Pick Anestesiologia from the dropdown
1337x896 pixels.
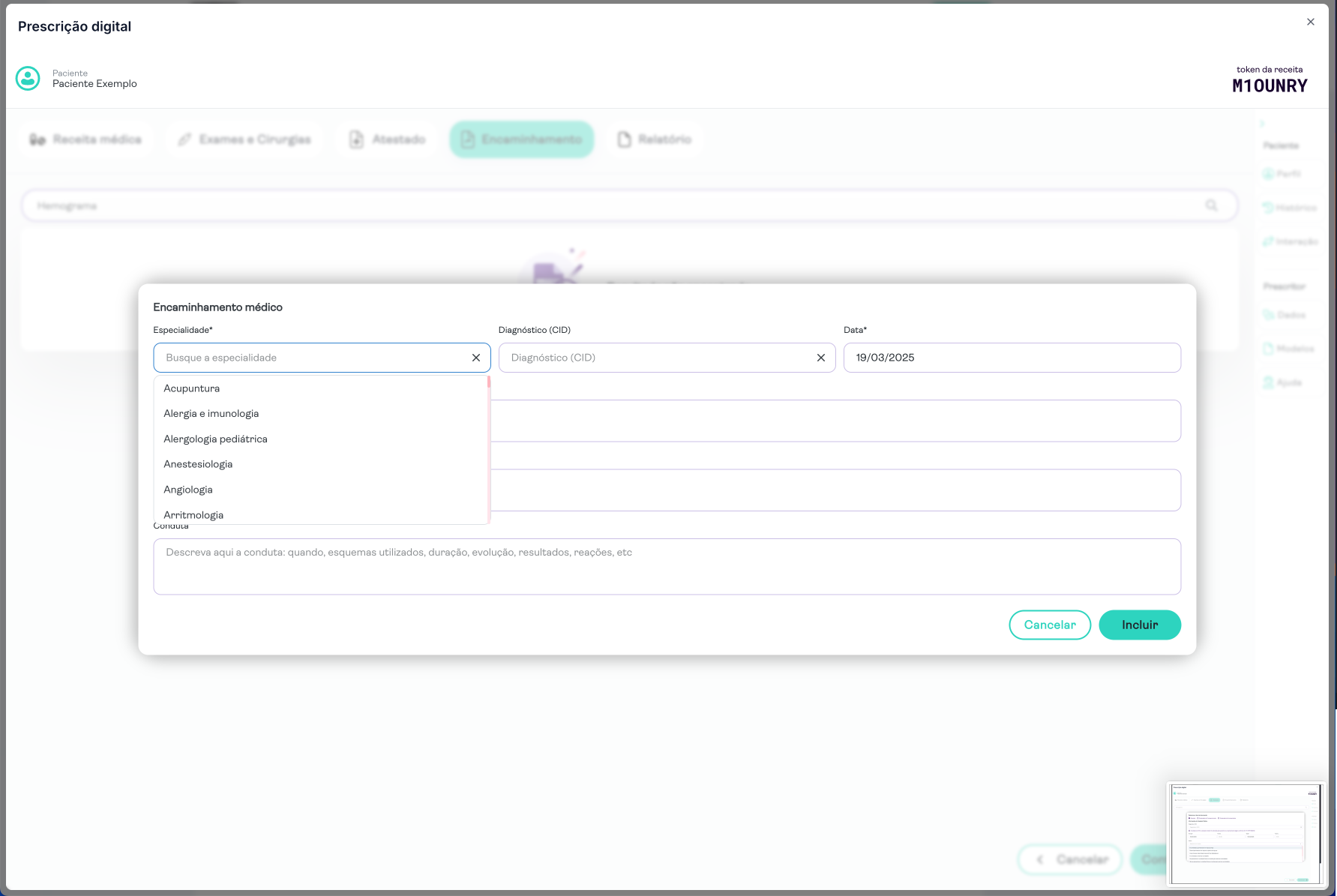[198, 464]
